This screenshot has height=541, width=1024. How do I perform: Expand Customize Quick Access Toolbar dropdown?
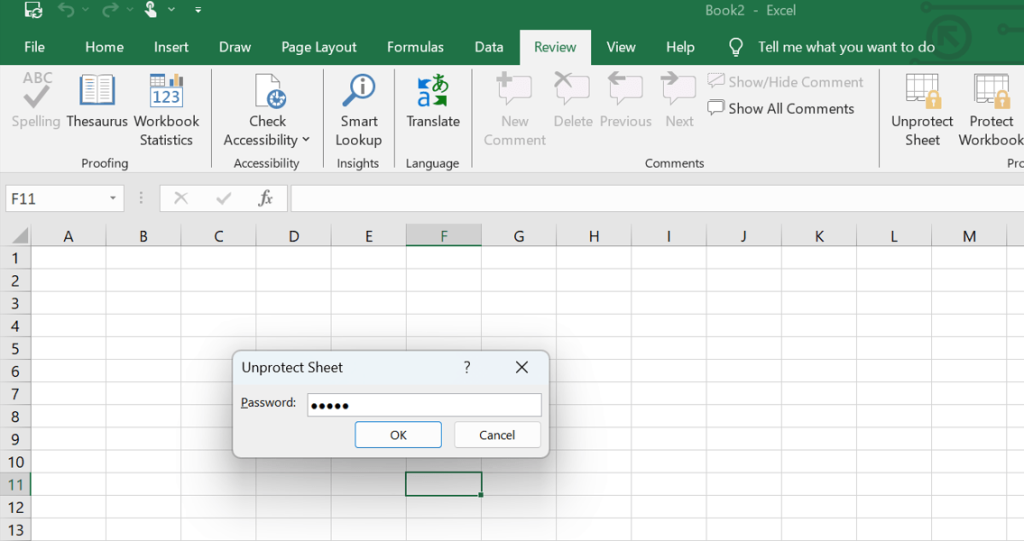198,11
